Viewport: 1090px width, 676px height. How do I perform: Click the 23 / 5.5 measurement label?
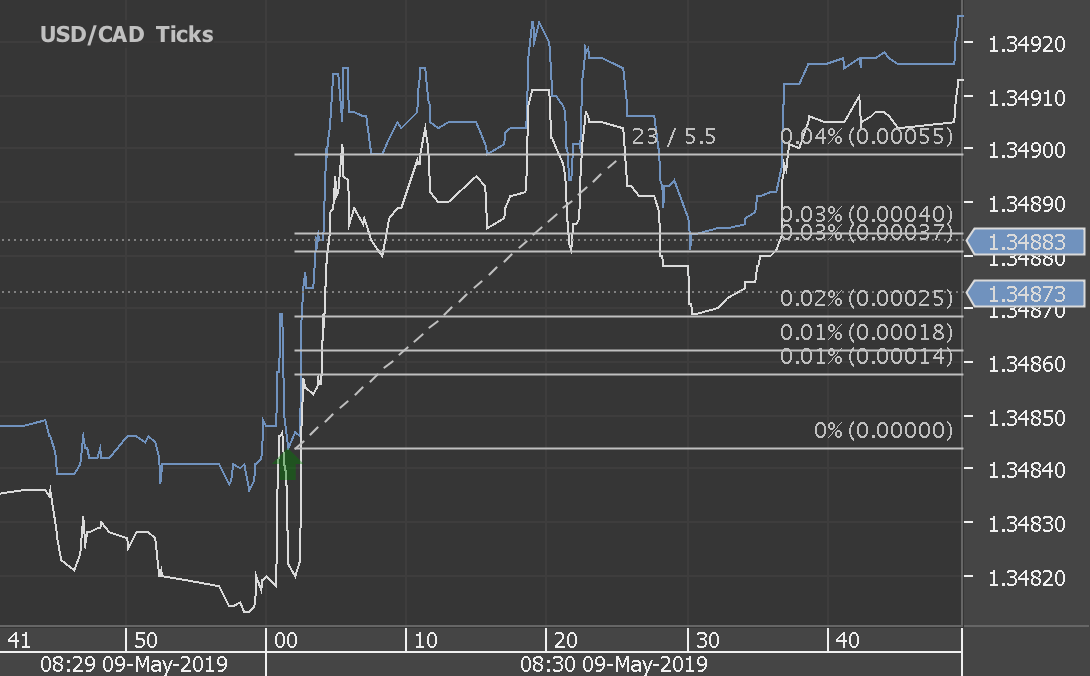[x=674, y=136]
